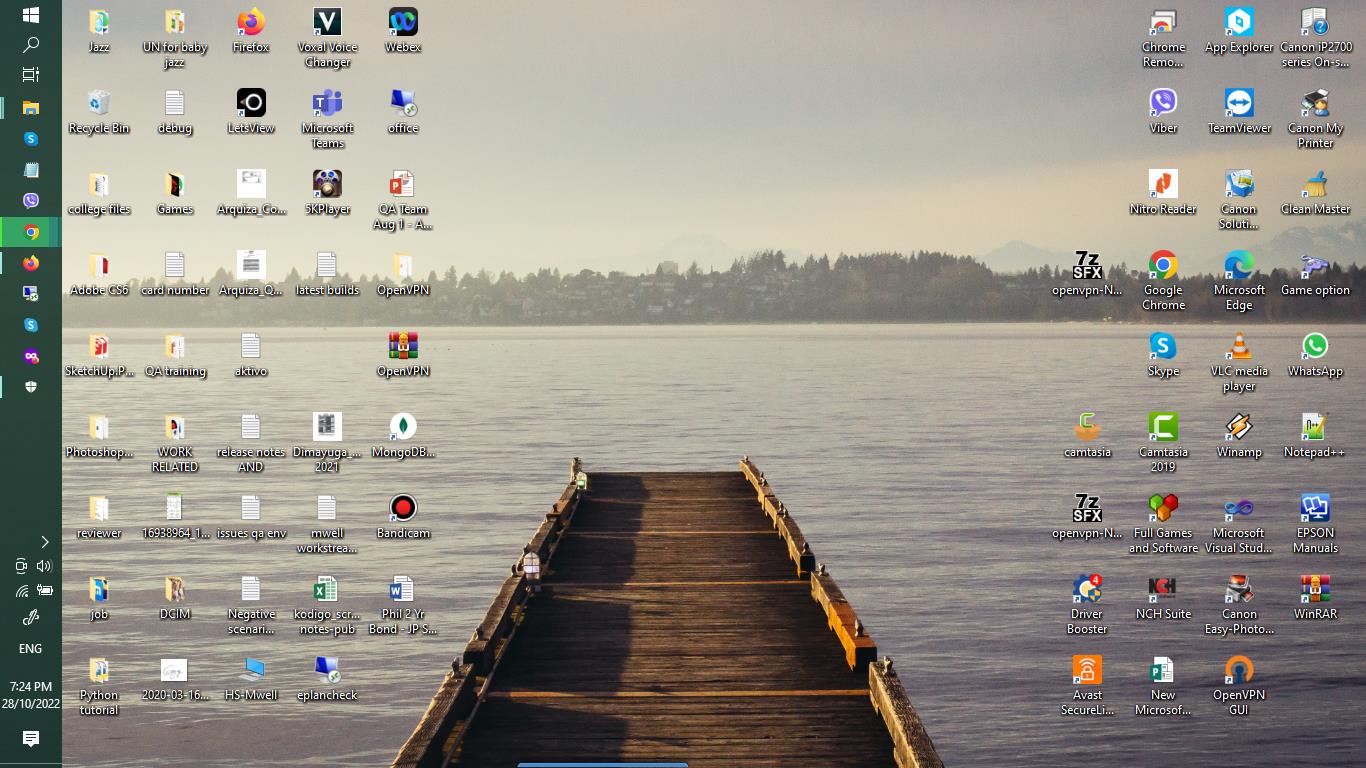Open the Task View button
Screen dimensions: 1366x768
click(31, 75)
